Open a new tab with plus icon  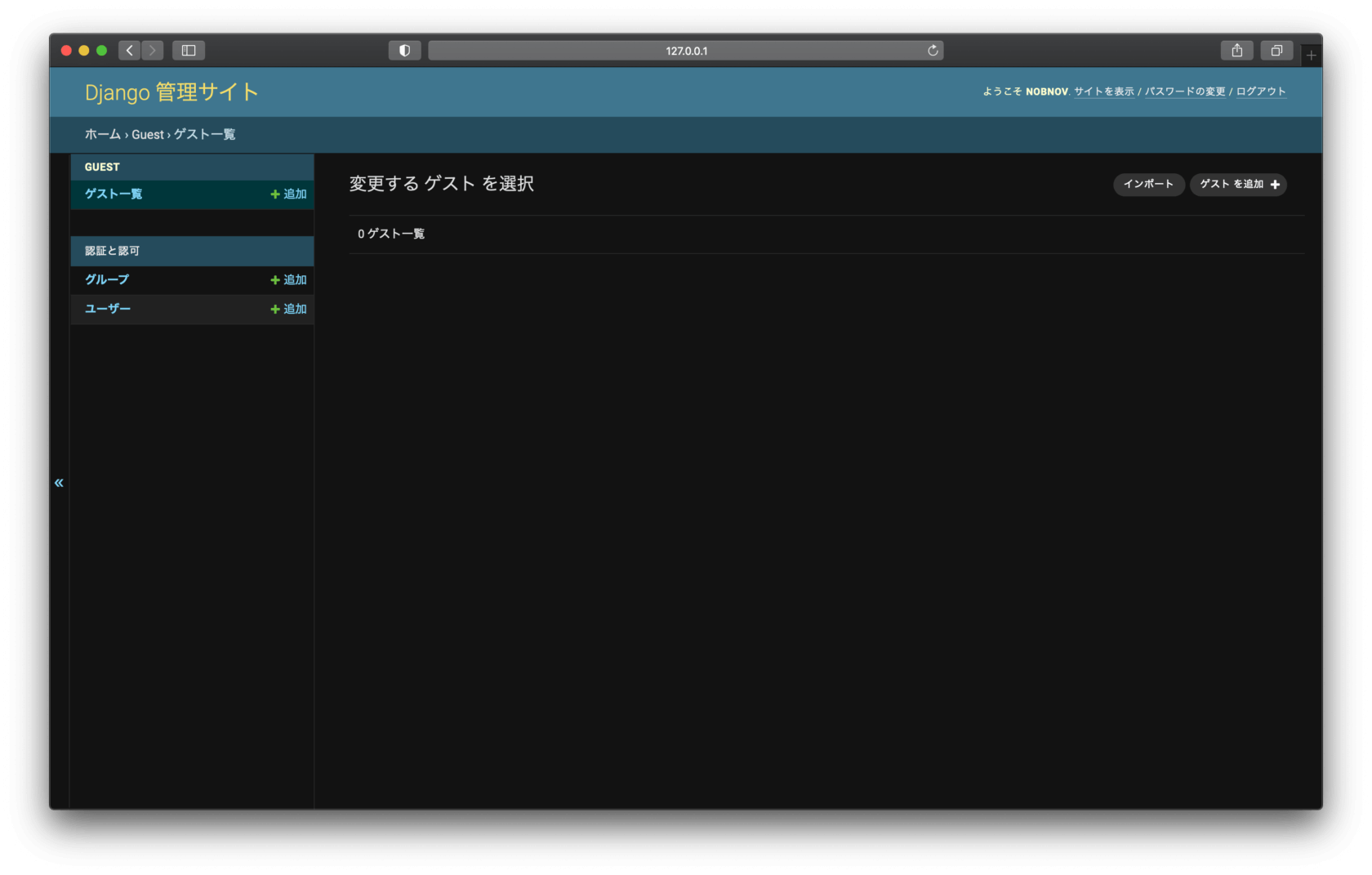[x=1311, y=55]
